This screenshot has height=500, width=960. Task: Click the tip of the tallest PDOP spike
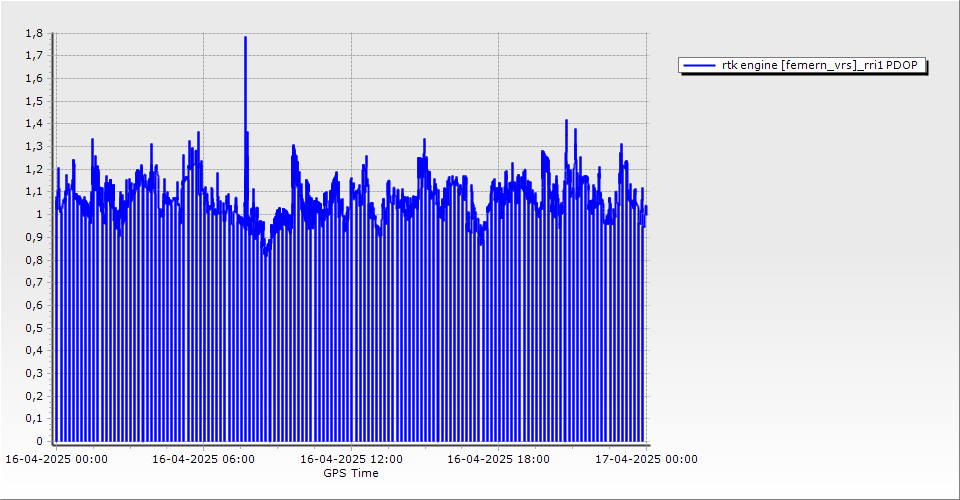pos(245,38)
